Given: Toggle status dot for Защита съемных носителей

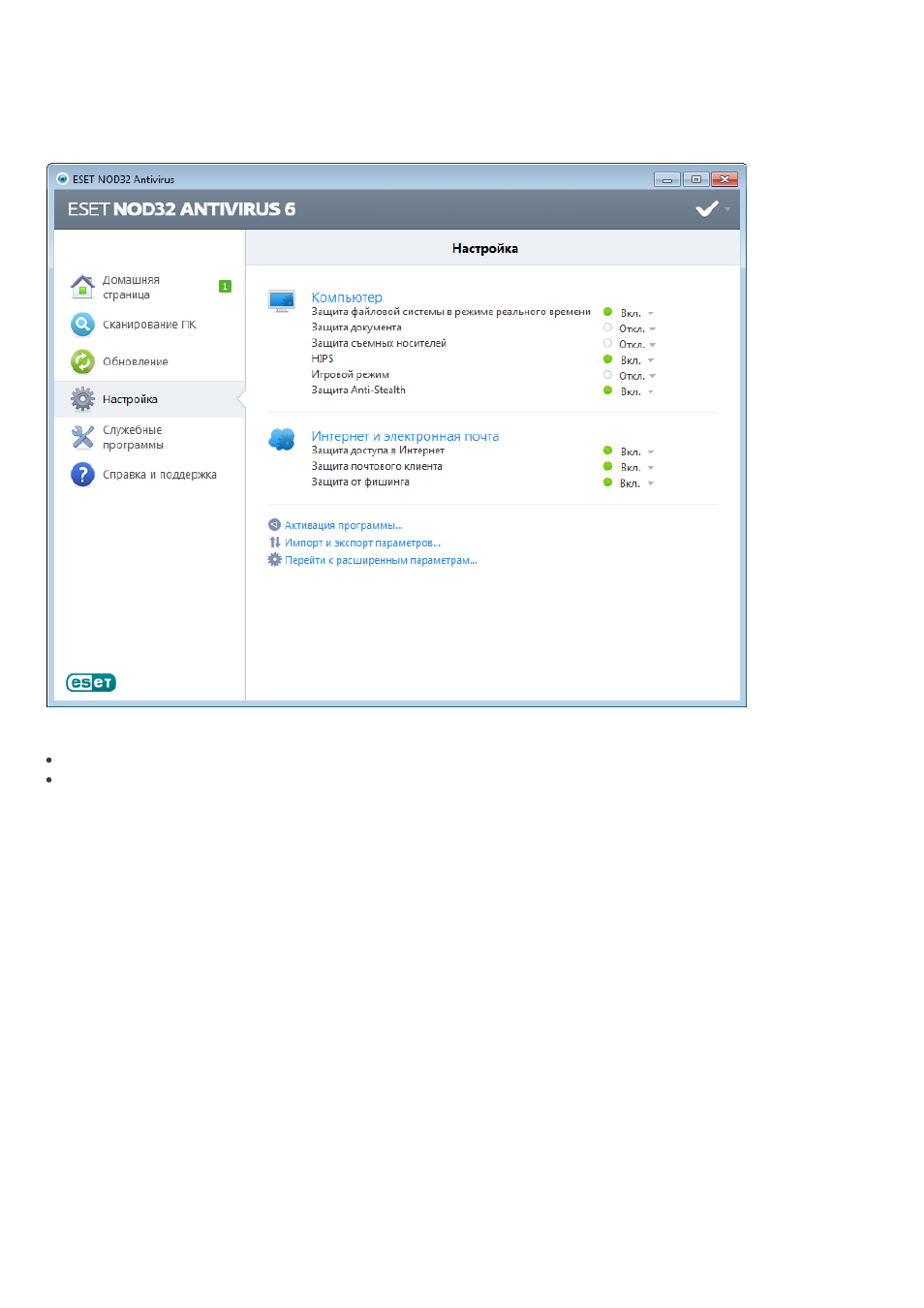Looking at the screenshot, I should [607, 343].
